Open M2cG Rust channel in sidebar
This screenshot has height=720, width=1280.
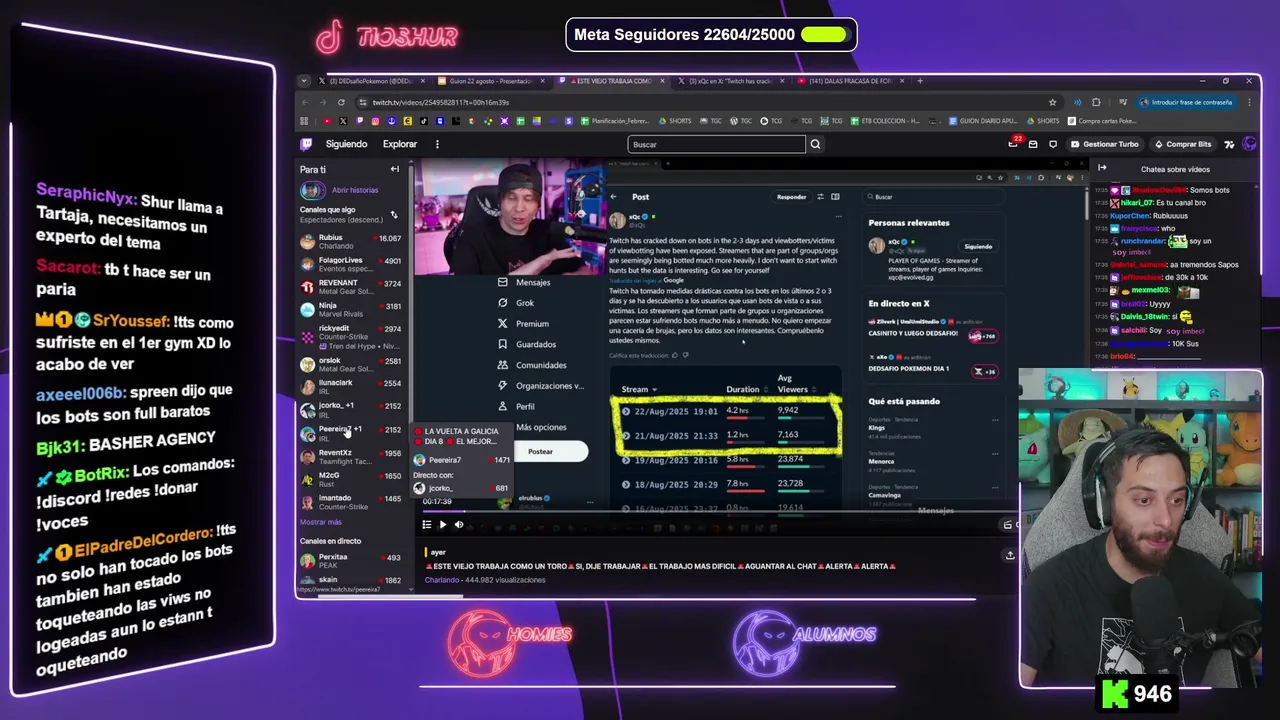coord(351,479)
